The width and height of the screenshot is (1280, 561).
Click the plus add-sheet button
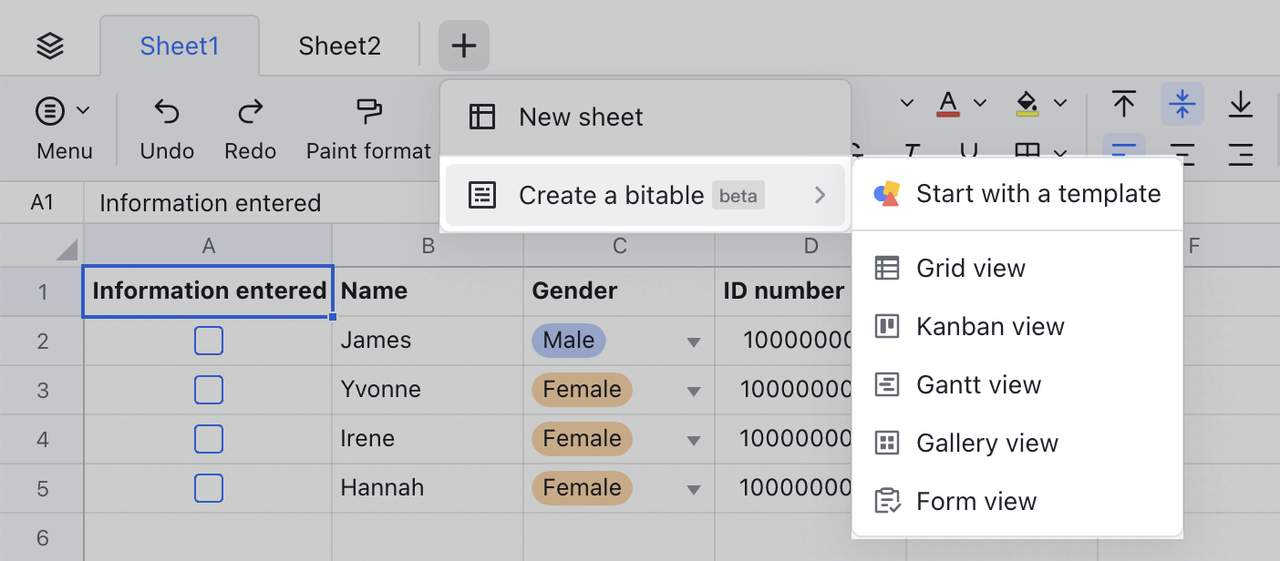click(464, 46)
